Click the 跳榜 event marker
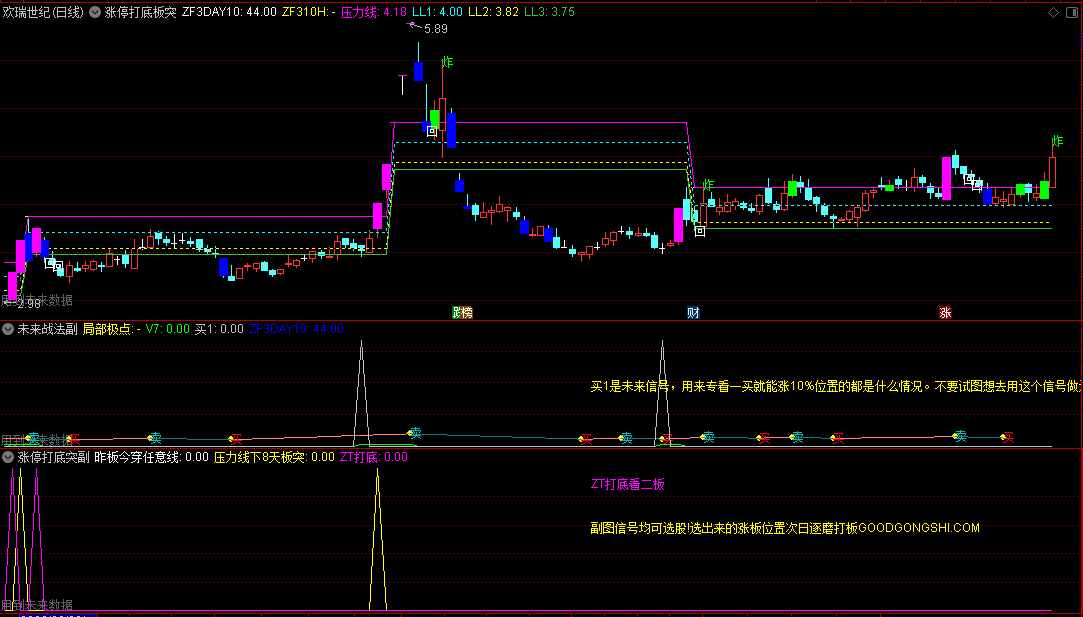The image size is (1083, 617). coord(462,312)
